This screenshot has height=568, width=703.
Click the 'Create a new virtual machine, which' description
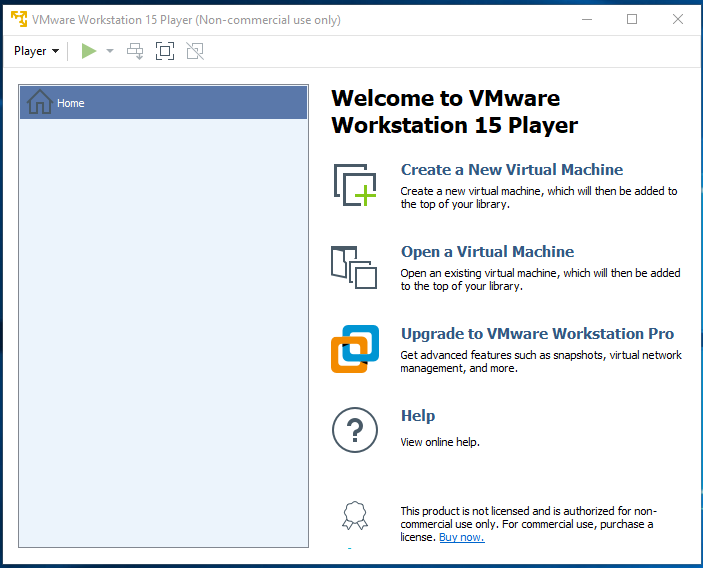click(539, 197)
